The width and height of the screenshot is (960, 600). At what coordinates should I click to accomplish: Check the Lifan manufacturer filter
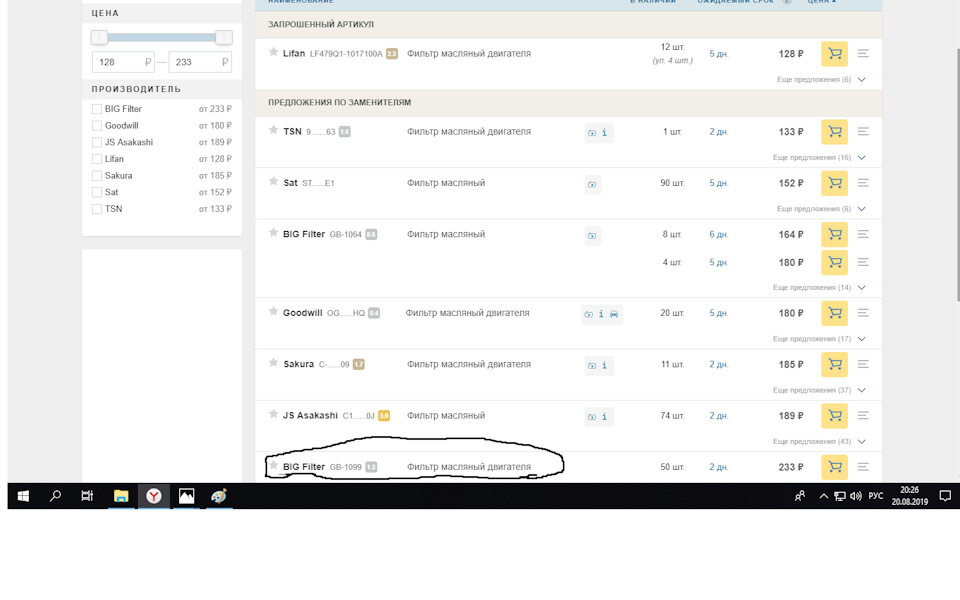tap(97, 159)
